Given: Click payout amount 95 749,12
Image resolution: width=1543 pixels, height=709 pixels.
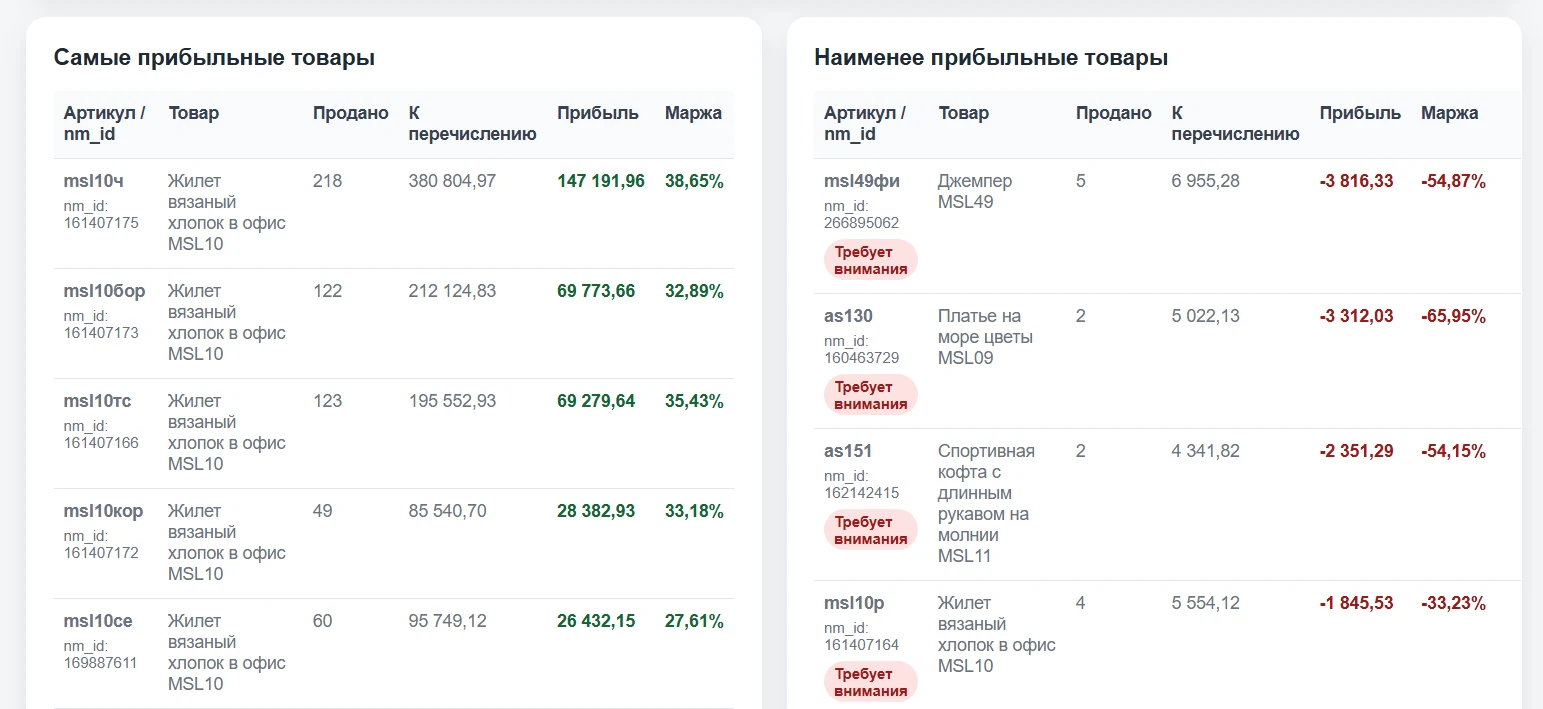Looking at the screenshot, I should (x=448, y=621).
